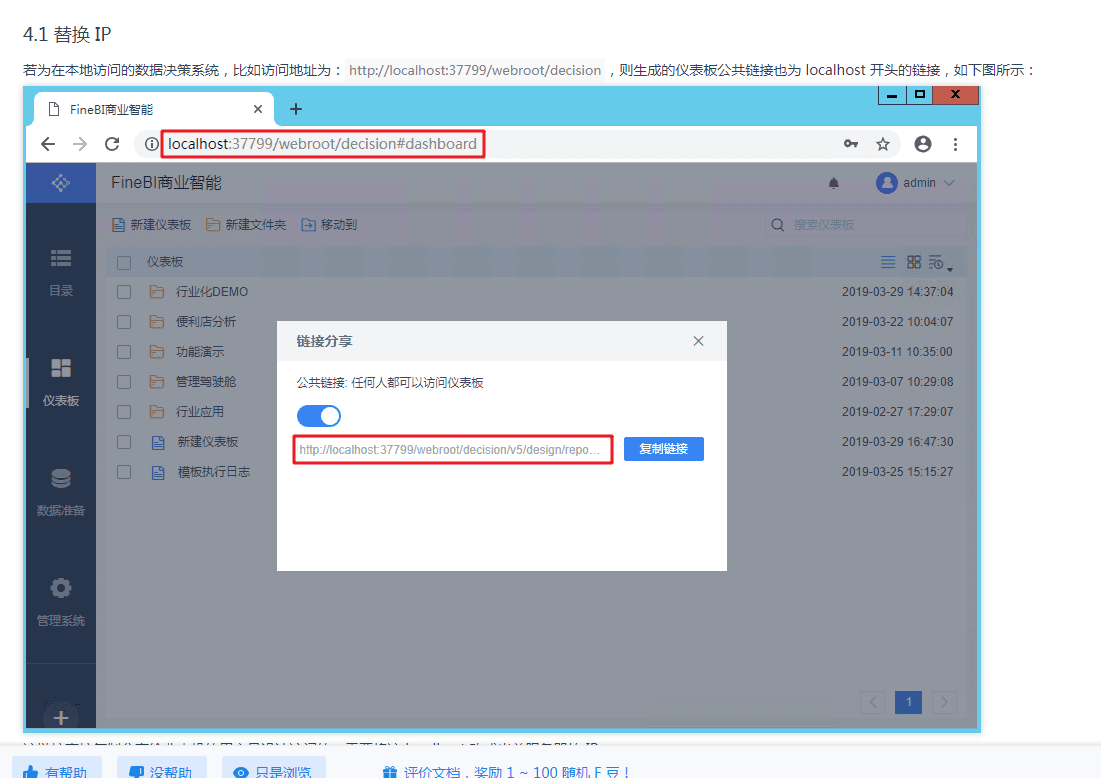The image size is (1101, 778).
Task: Check the 便利店分析 row checkbox
Action: 124,322
